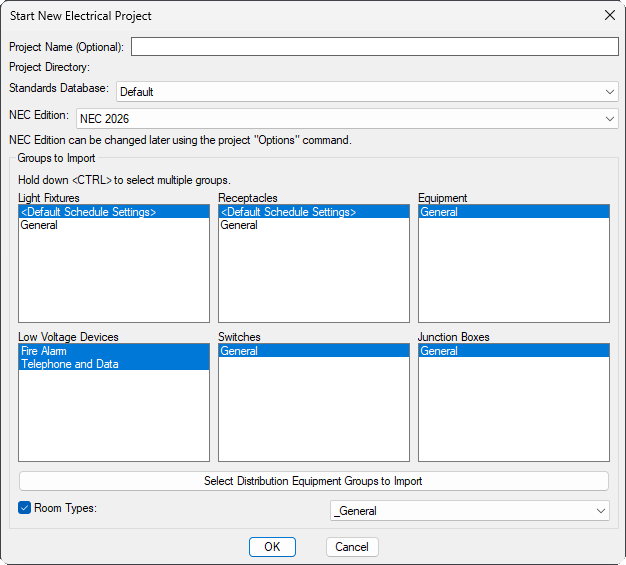Confirm with the OK button

272,547
